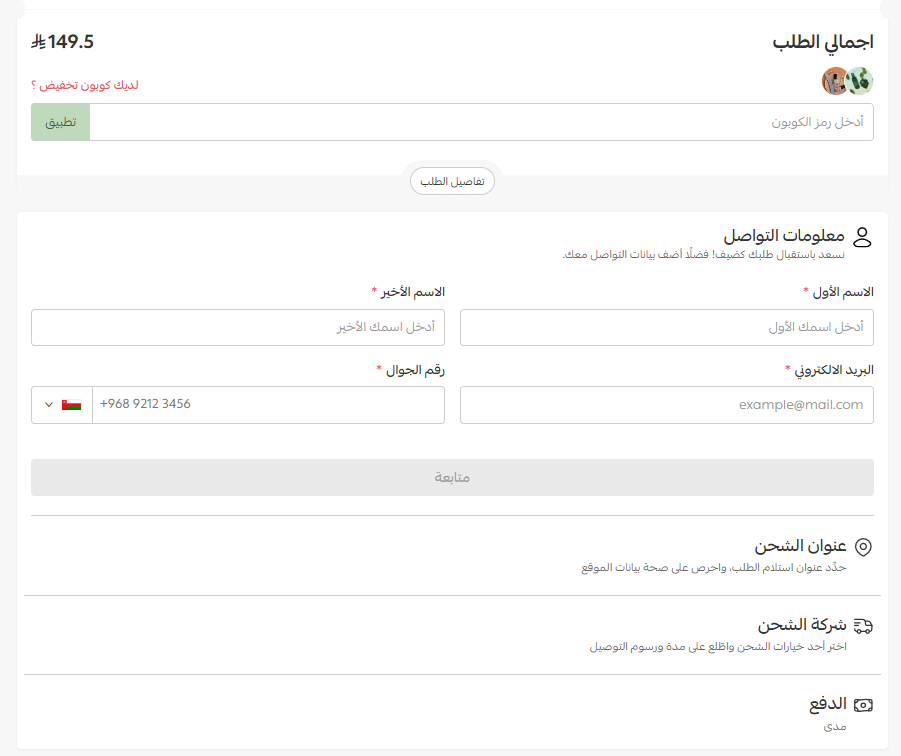Click the contact information person icon
The height and width of the screenshot is (756, 901).
(x=864, y=237)
